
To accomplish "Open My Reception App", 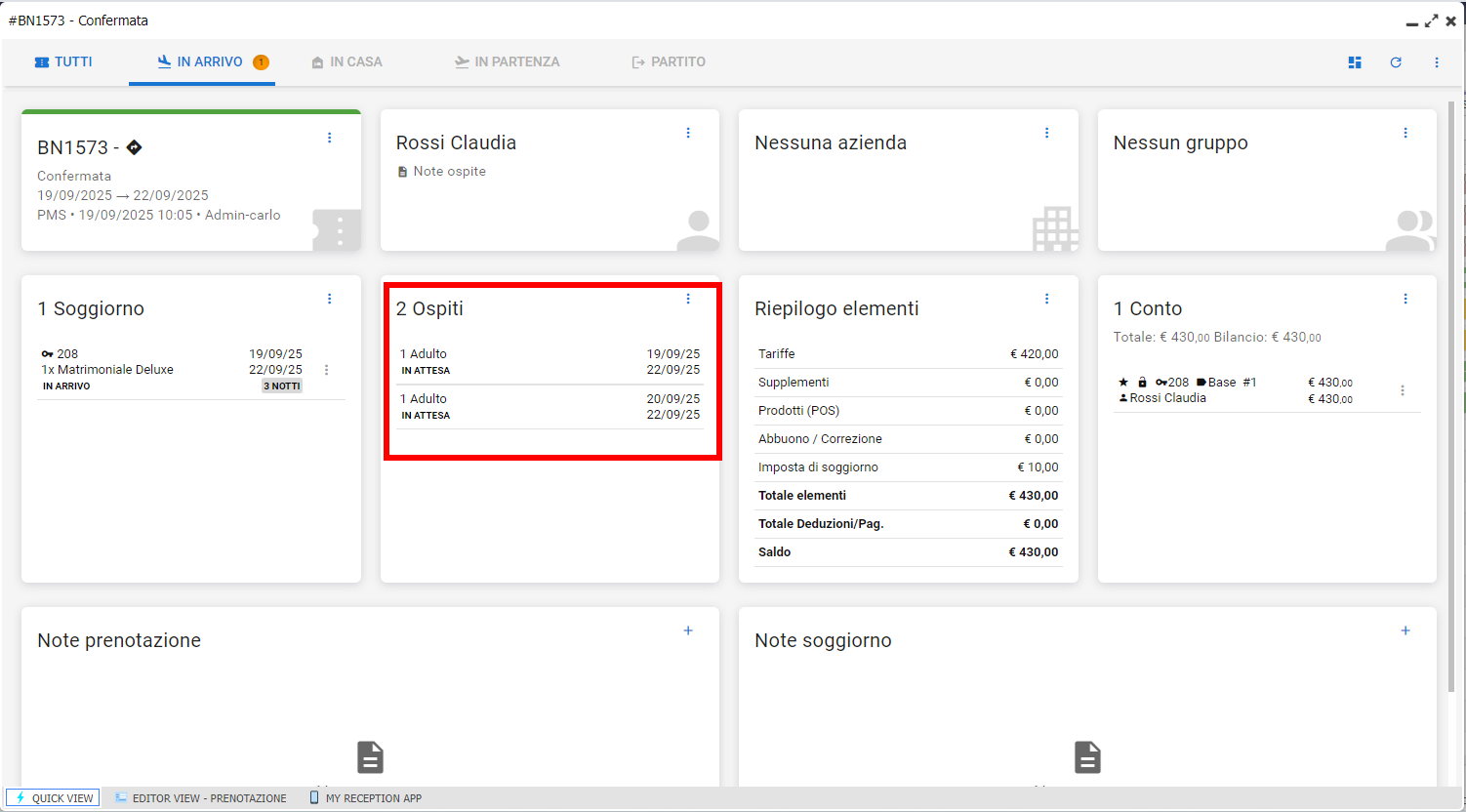I will [x=366, y=798].
